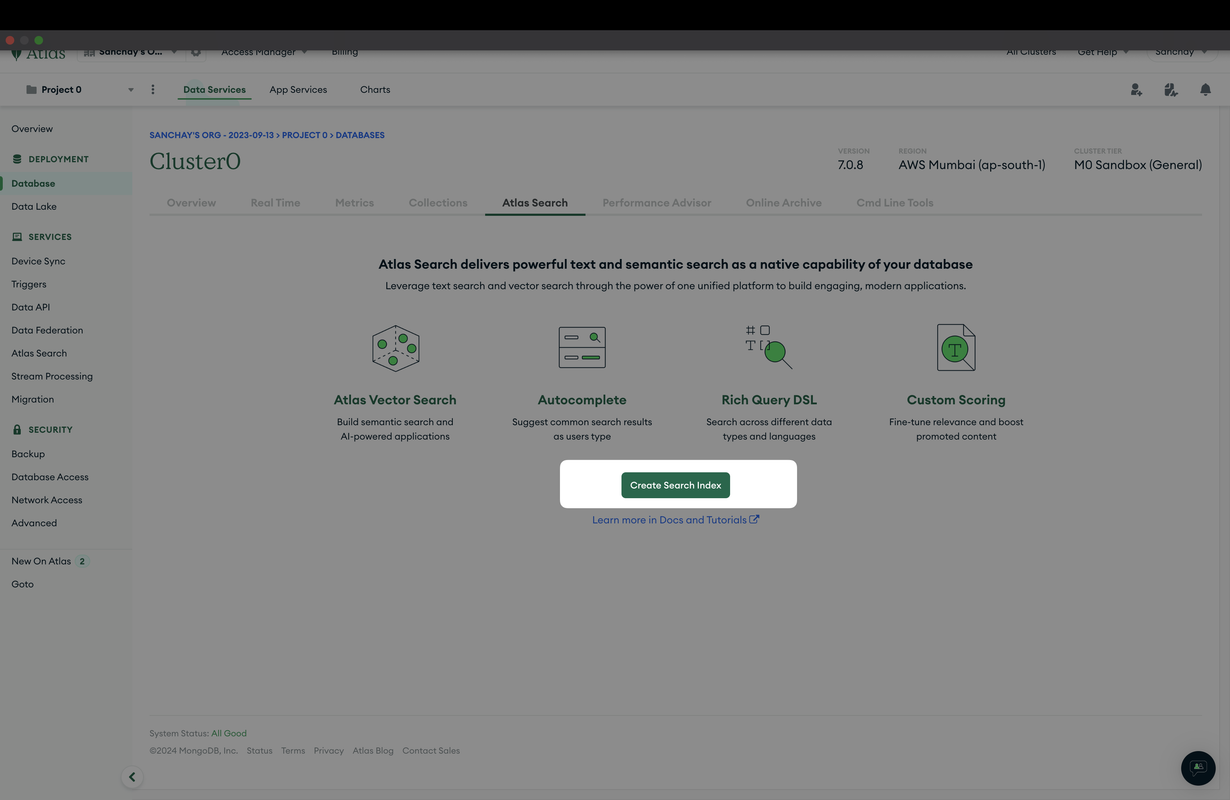Collapse the sidebar with the chevron button
Image resolution: width=1230 pixels, height=800 pixels.
coord(132,777)
